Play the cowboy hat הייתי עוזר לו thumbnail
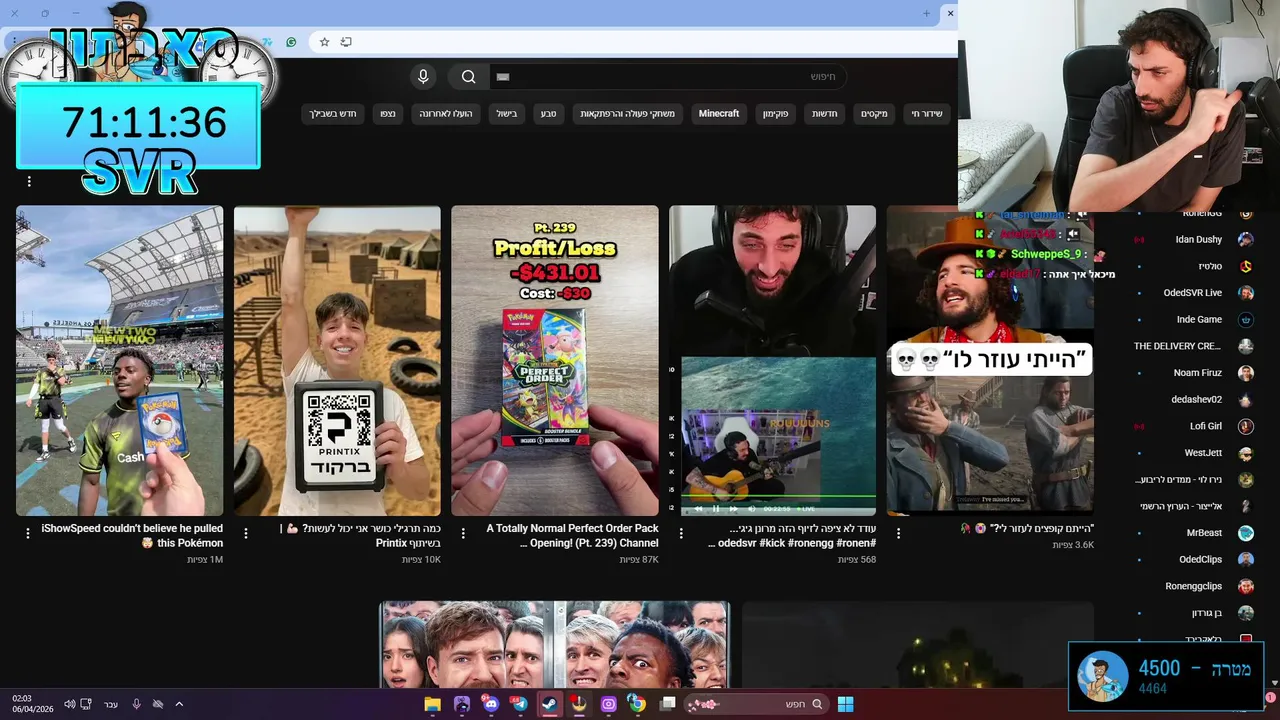Viewport: 1280px width, 720px height. point(990,361)
